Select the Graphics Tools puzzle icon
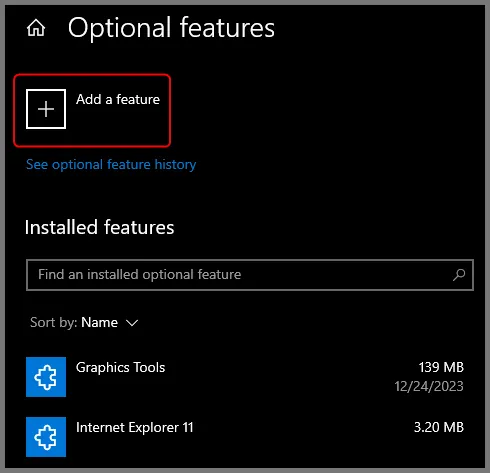Viewport: 490px width, 473px height. pyautogui.click(x=46, y=377)
